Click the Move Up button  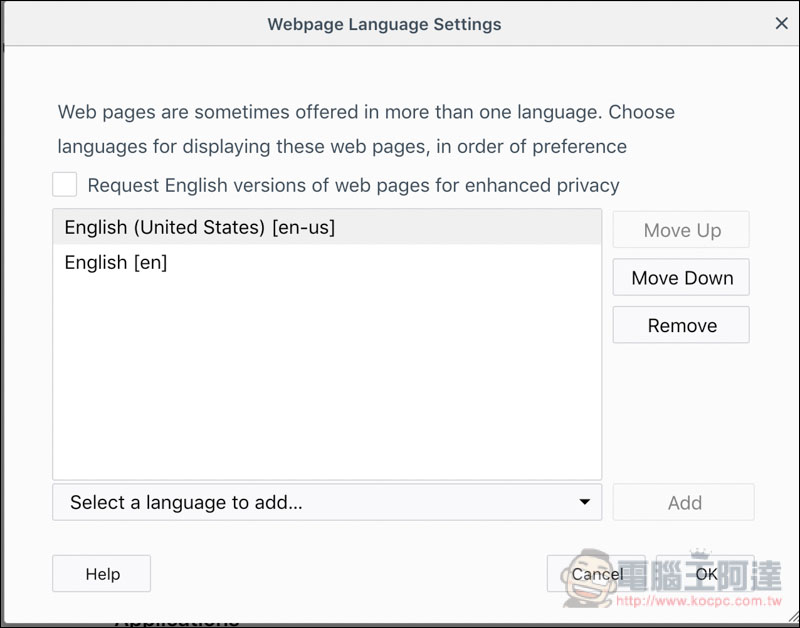681,230
